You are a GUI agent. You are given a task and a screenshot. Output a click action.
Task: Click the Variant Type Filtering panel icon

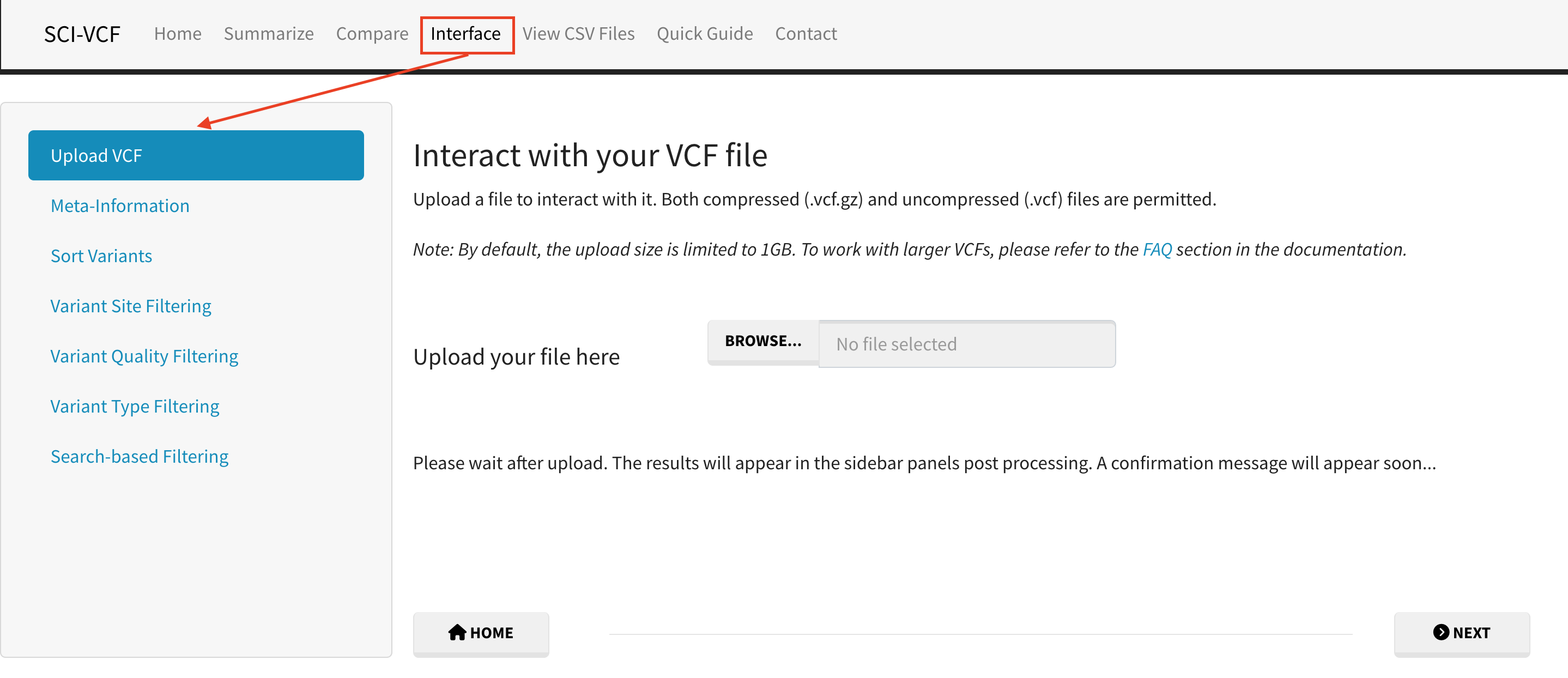134,406
